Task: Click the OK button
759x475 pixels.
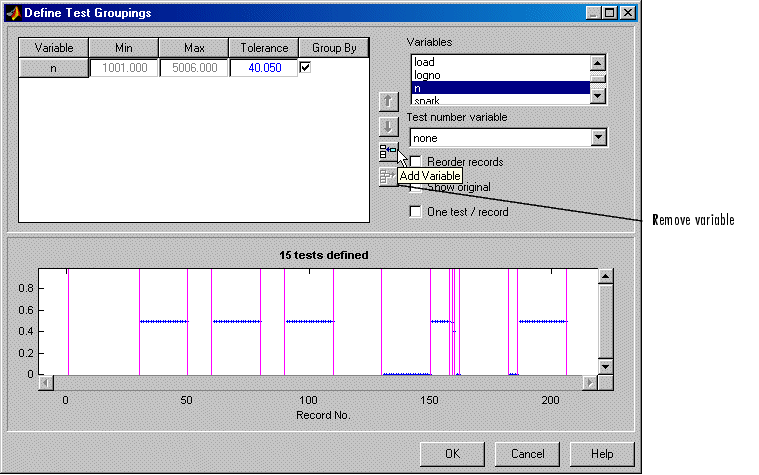Action: point(452,454)
